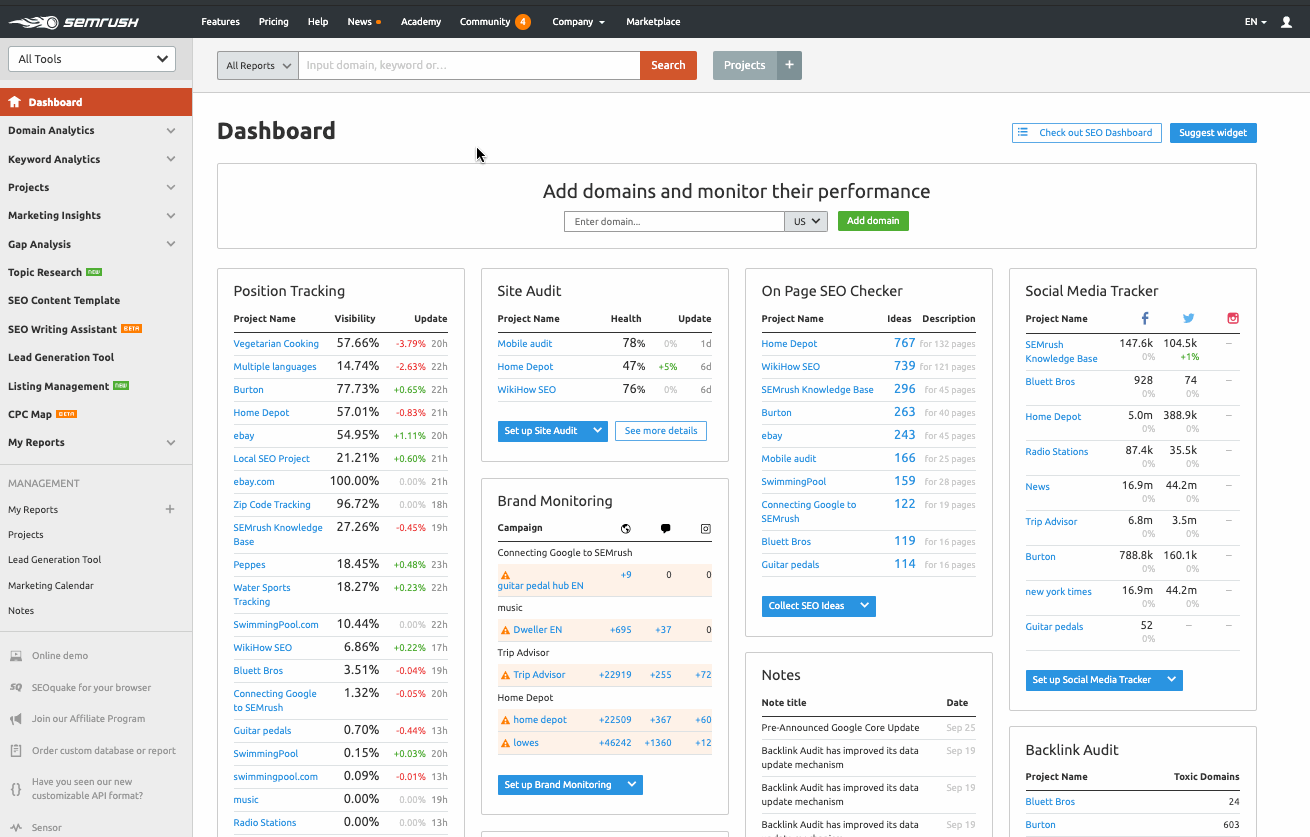Open Vegetarian Cooking project link
Image resolution: width=1310 pixels, height=837 pixels.
pos(276,344)
